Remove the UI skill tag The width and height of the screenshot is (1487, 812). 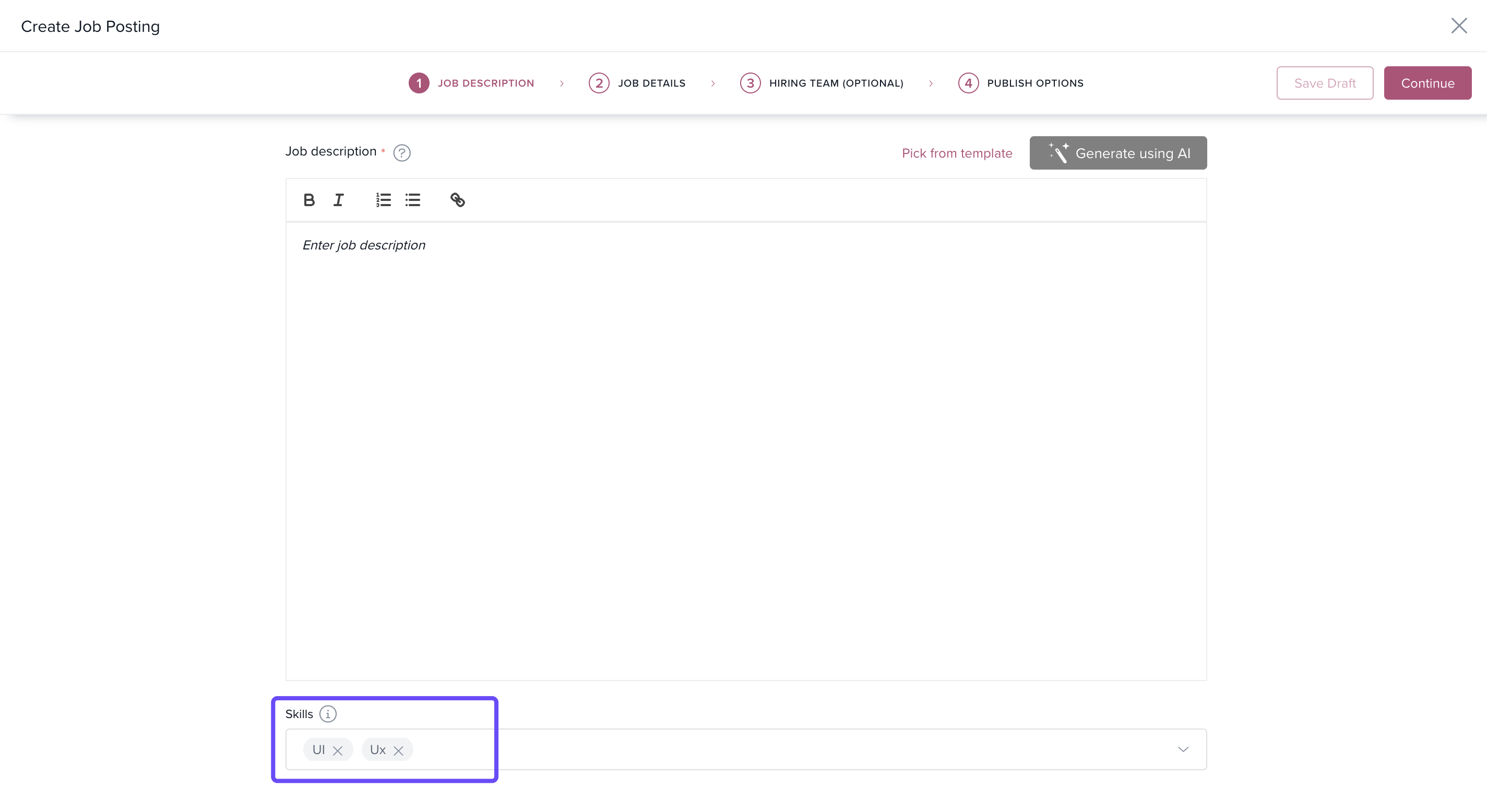tap(338, 750)
